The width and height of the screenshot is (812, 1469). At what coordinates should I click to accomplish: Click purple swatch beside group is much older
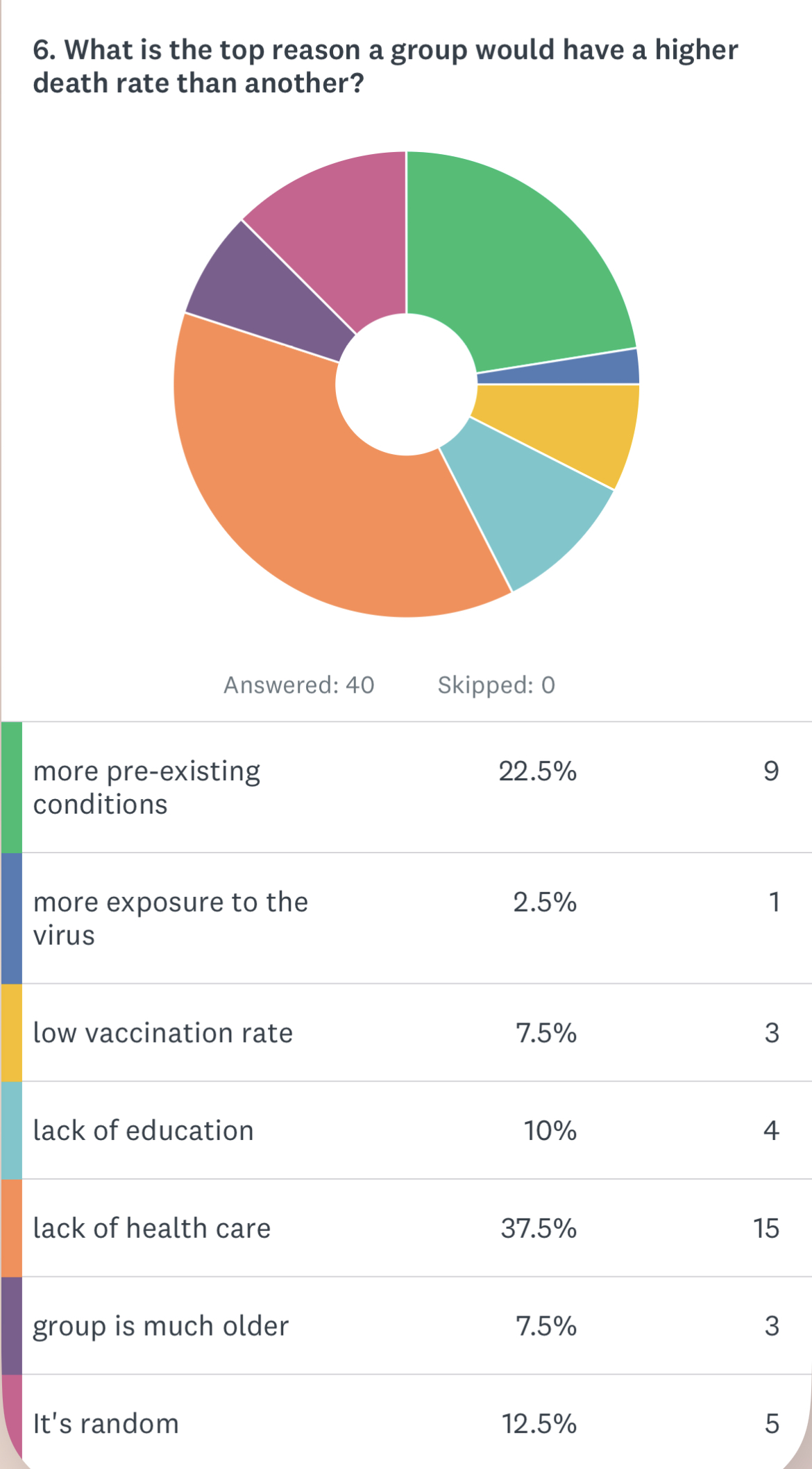11,1325
